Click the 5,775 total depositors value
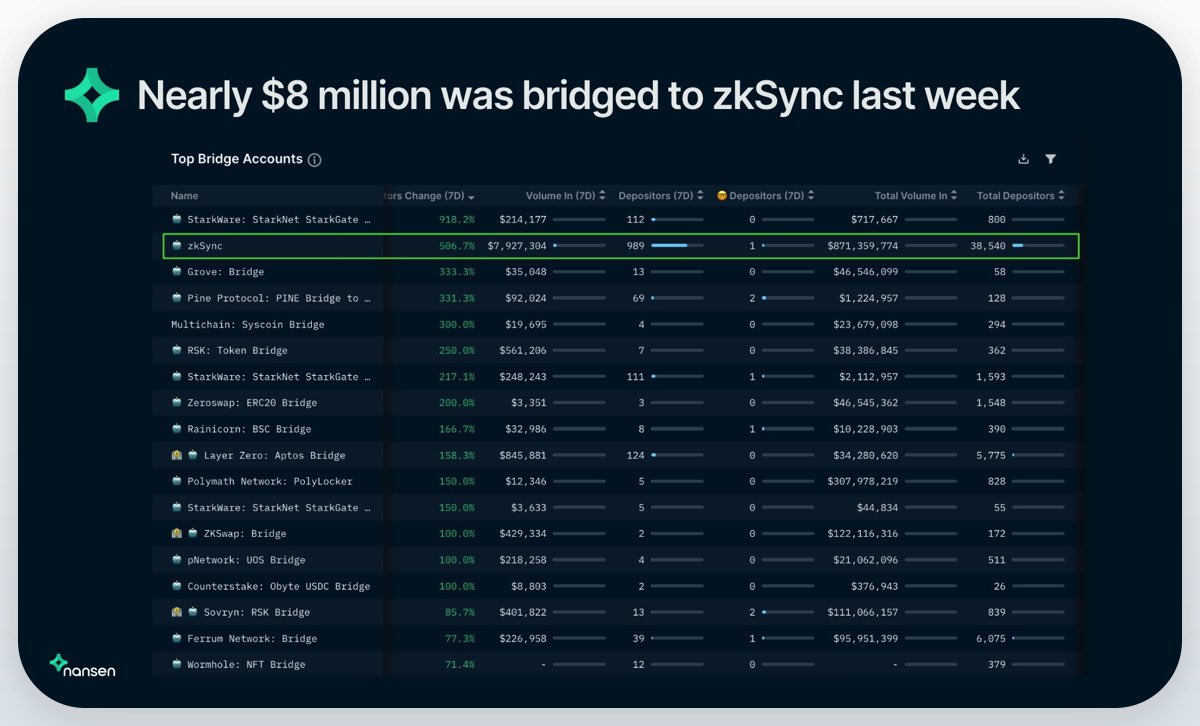The height and width of the screenshot is (726, 1200). (991, 455)
